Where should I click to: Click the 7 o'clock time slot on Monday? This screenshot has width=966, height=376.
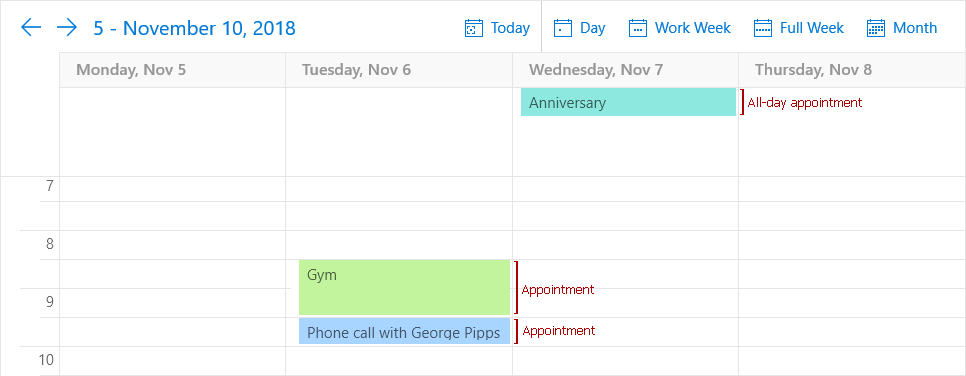172,189
